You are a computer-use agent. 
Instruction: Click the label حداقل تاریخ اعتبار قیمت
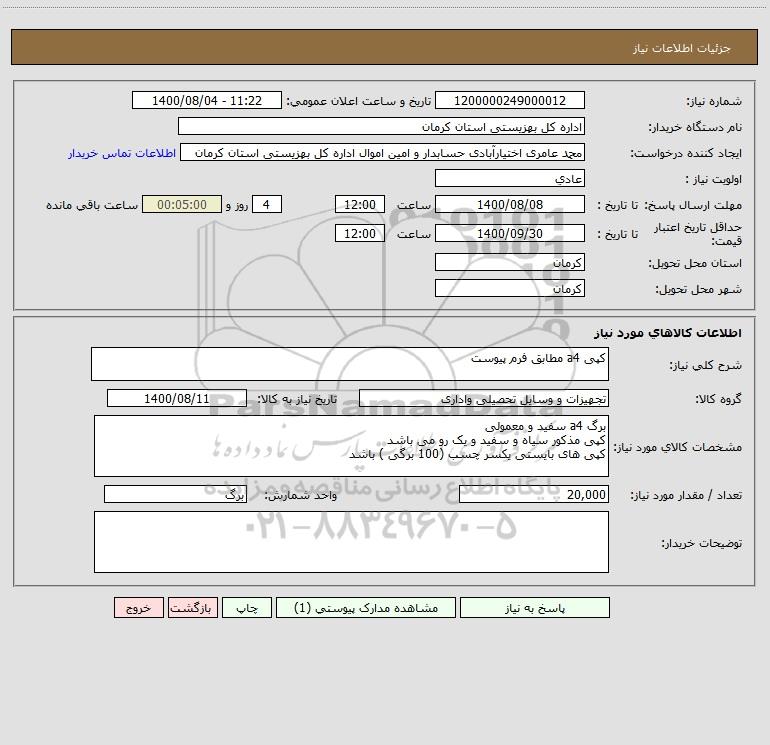tap(698, 234)
